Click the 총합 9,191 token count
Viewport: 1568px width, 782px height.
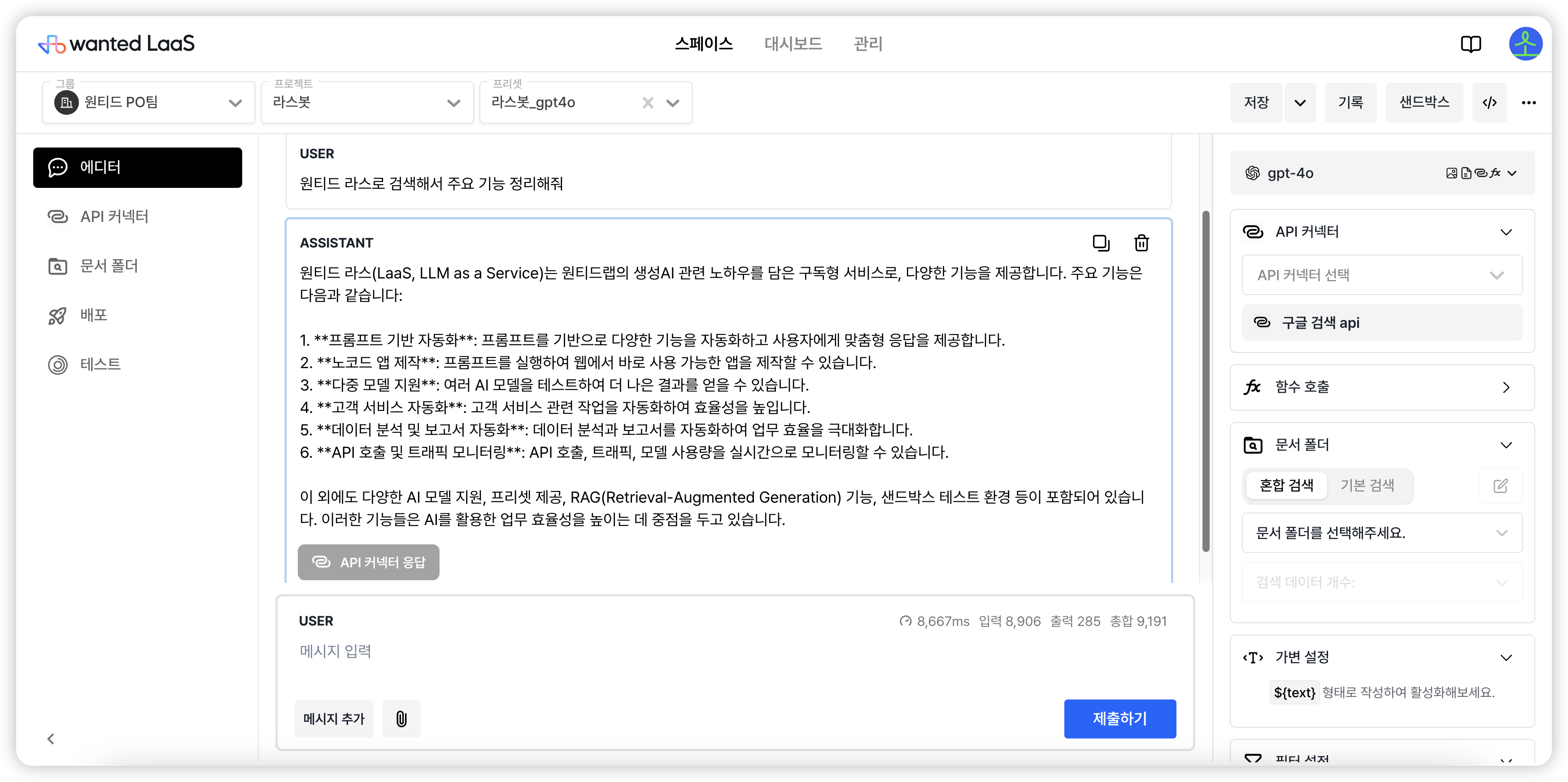click(1137, 621)
